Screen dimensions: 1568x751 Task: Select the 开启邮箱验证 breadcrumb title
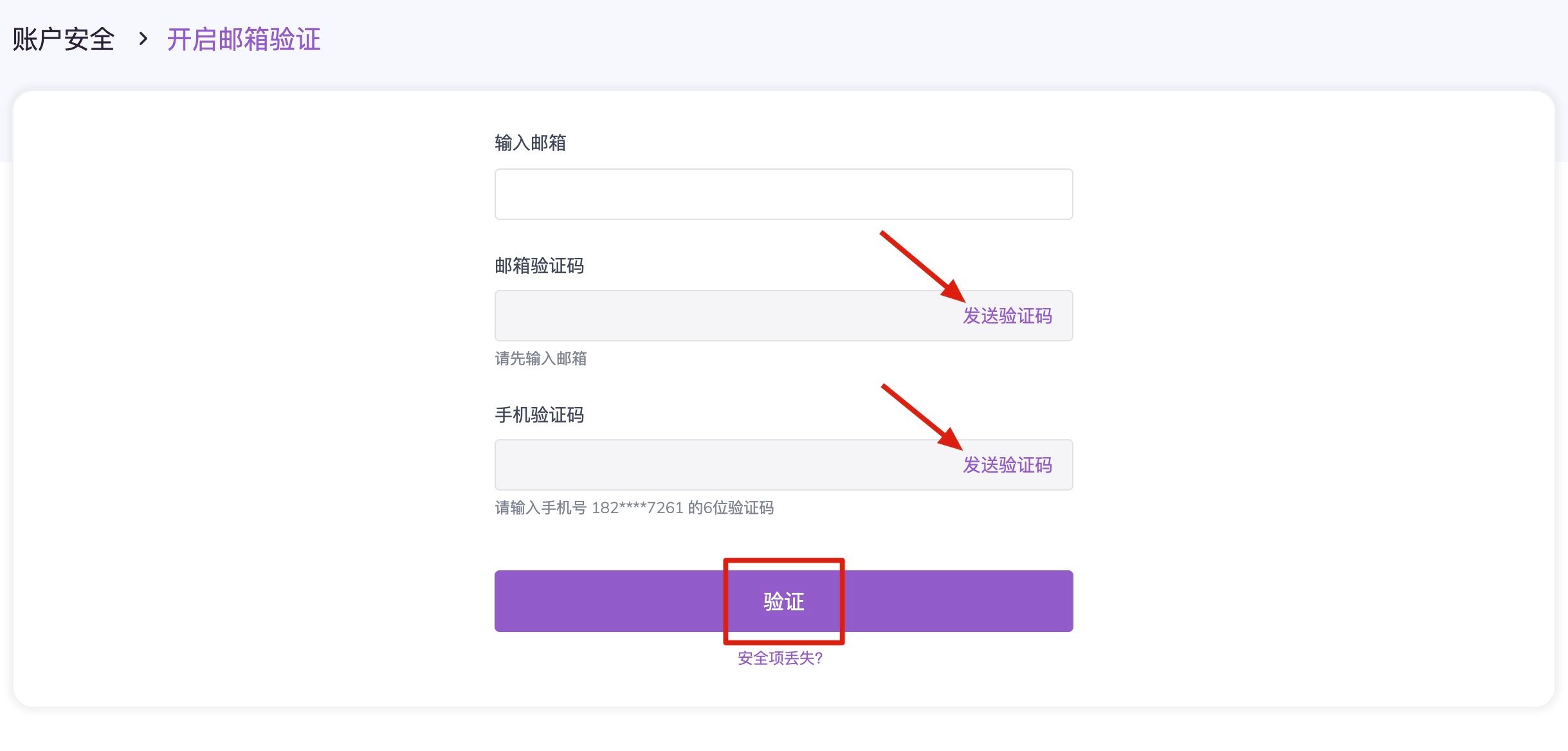244,39
